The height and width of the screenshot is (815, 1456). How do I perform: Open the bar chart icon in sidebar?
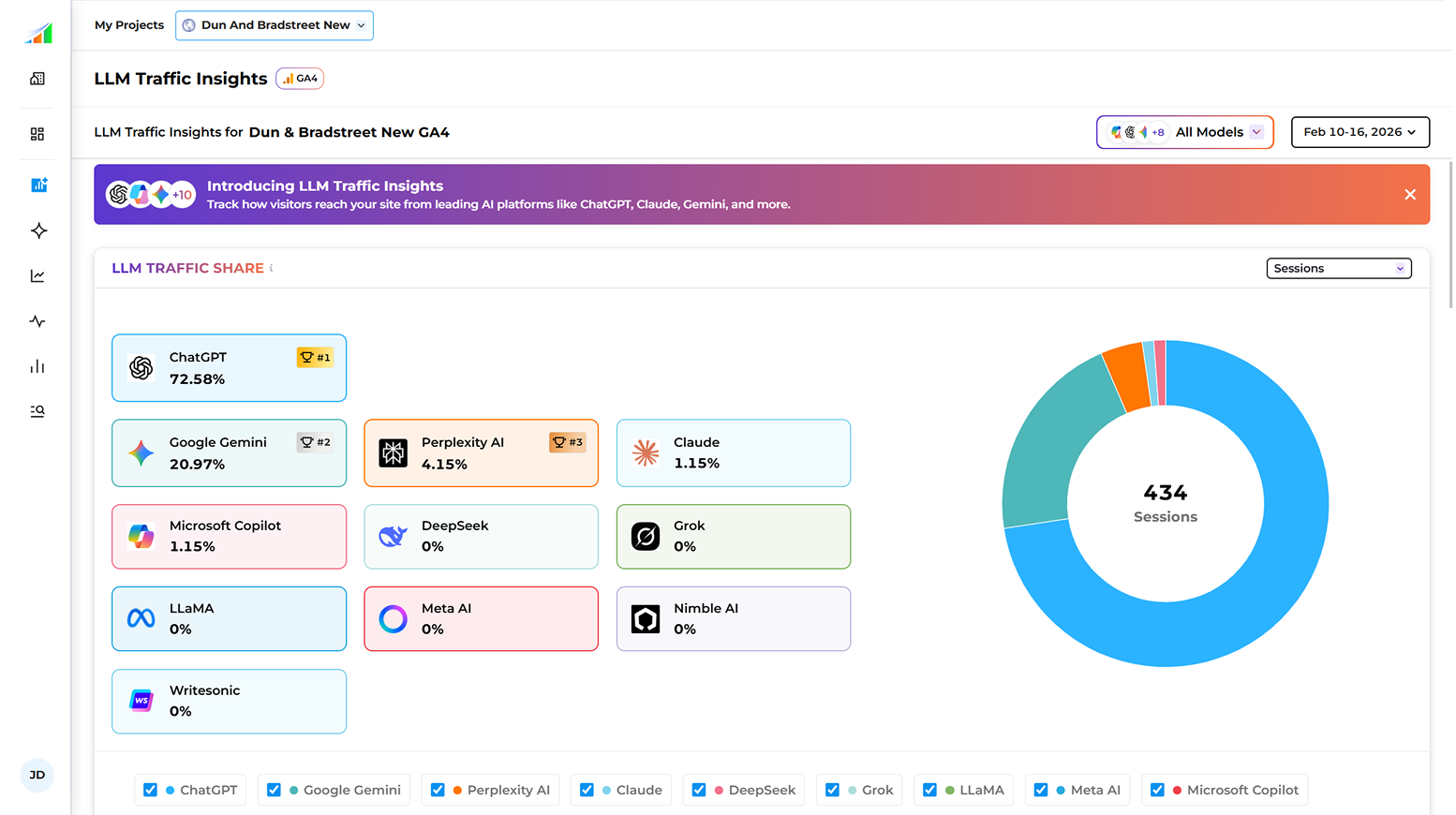pyautogui.click(x=37, y=366)
